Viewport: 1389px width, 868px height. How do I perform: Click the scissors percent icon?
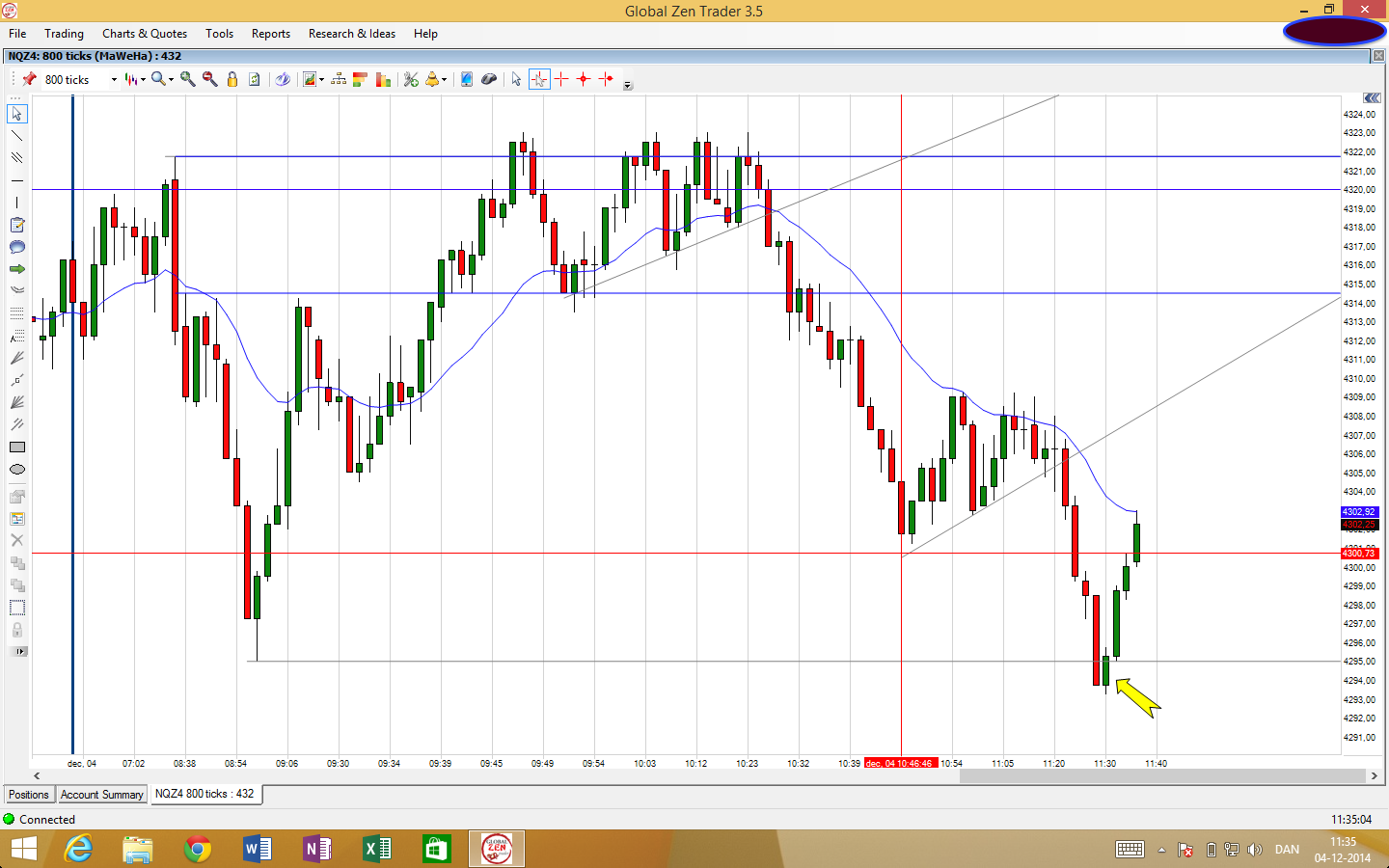pos(411,79)
